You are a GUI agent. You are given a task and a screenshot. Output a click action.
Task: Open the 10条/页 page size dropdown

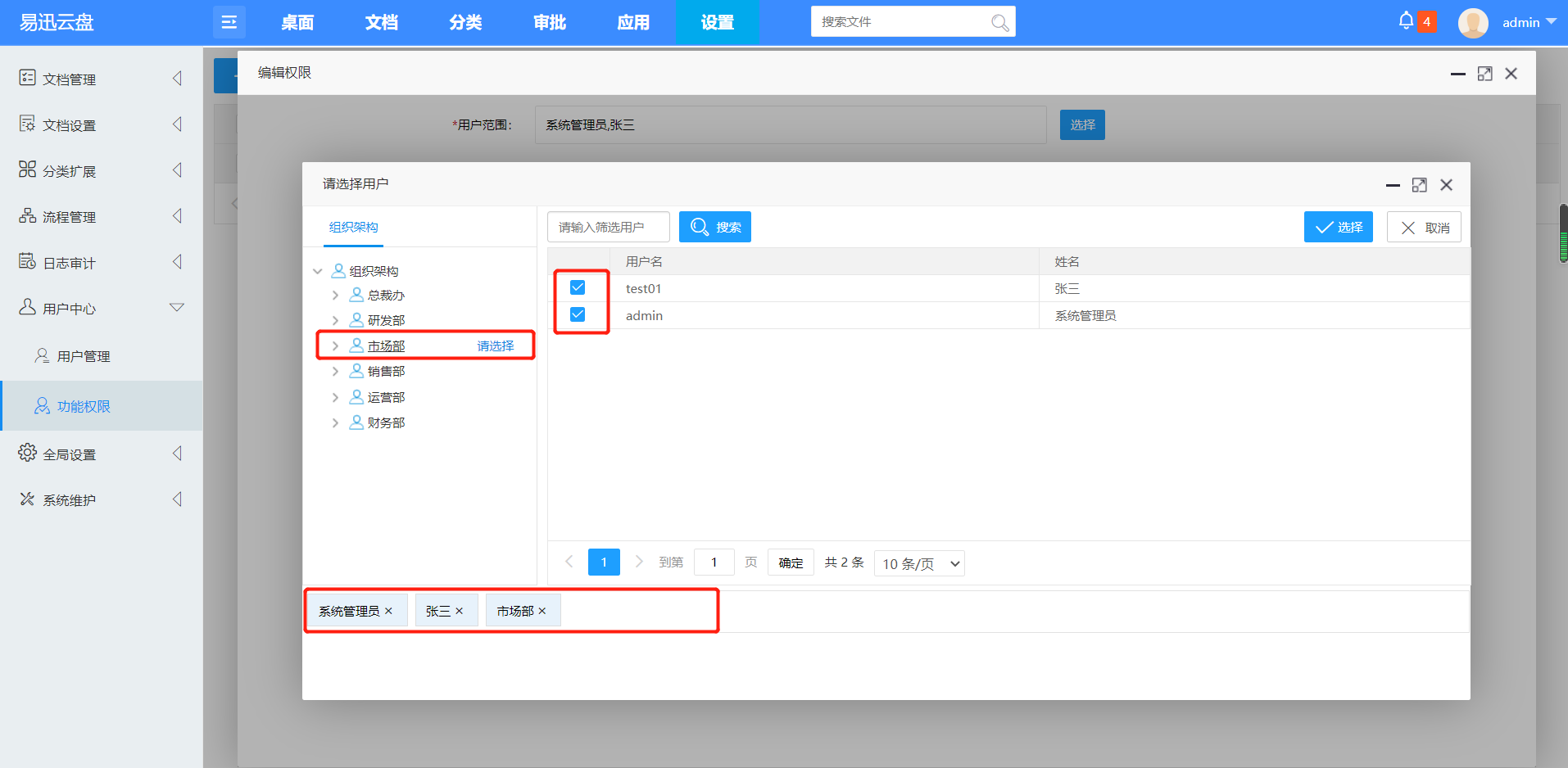[x=918, y=563]
